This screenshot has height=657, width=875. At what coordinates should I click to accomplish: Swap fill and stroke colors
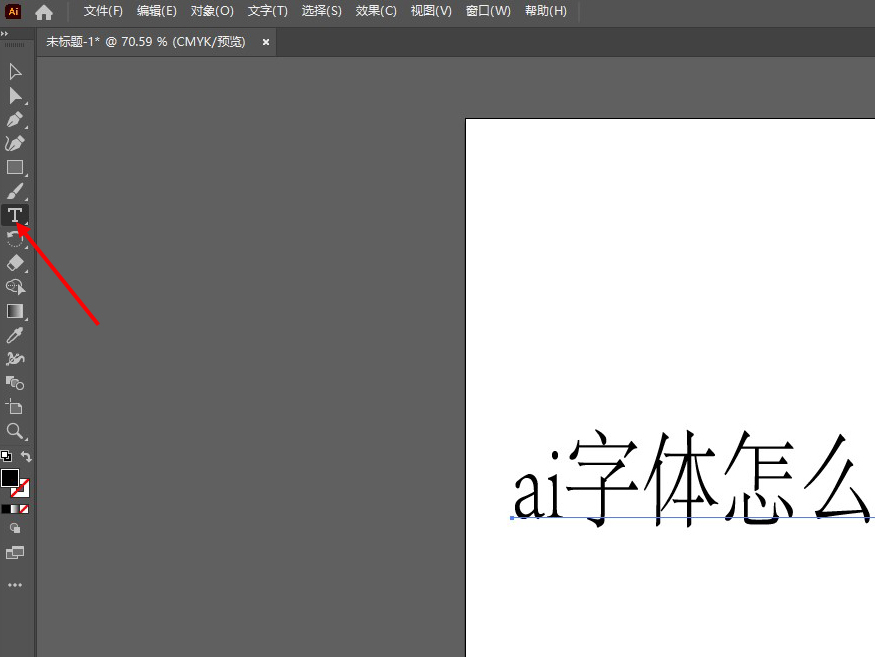(x=27, y=456)
